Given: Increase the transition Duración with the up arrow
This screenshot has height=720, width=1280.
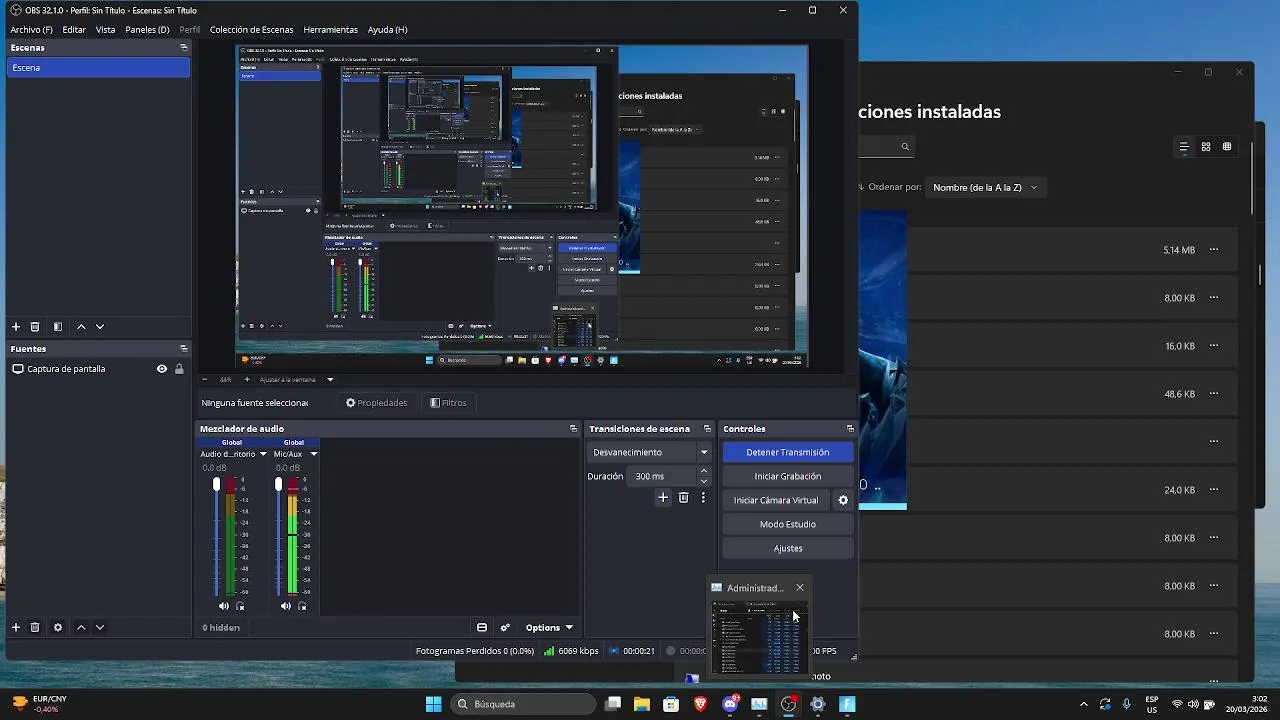Looking at the screenshot, I should 704,471.
